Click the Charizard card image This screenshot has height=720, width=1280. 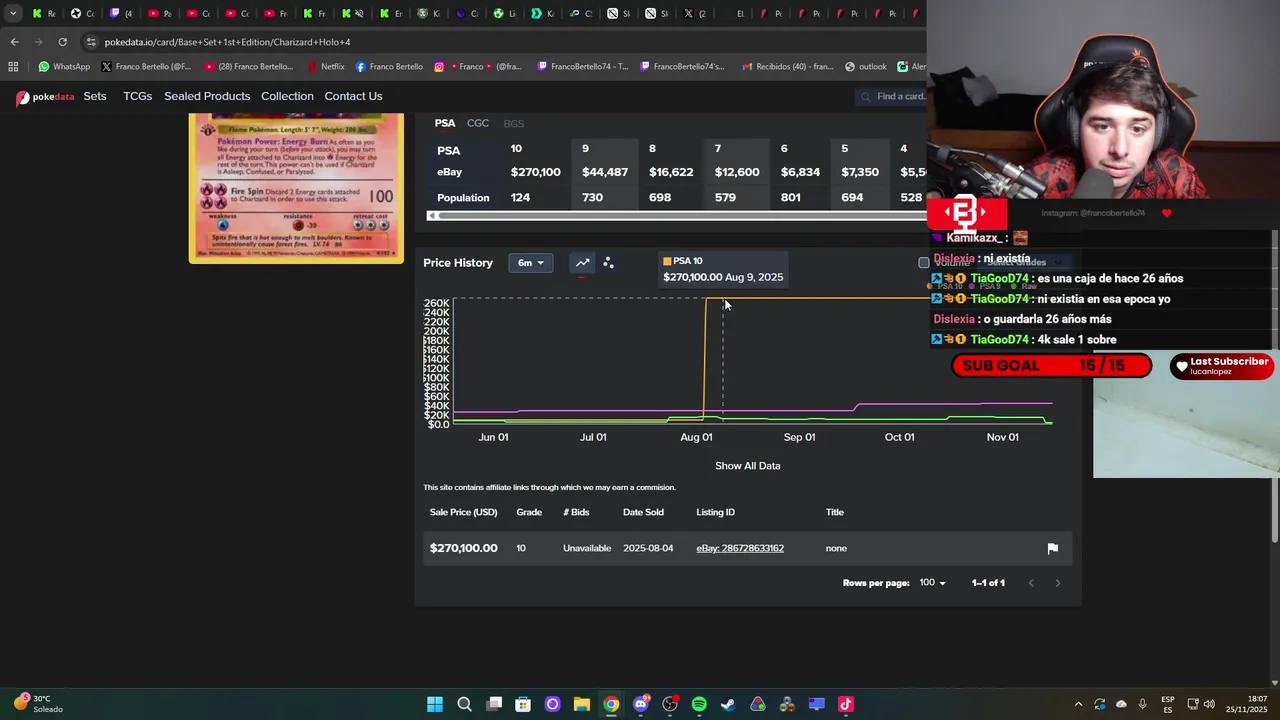[x=296, y=188]
